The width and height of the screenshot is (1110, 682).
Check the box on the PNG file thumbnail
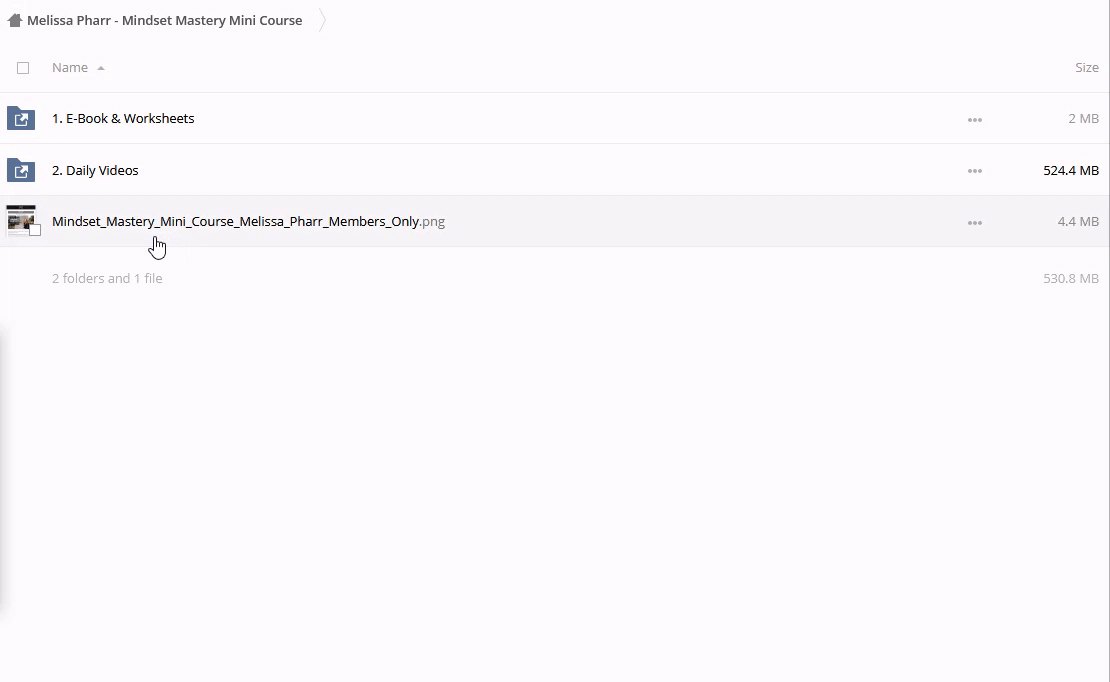tap(35, 230)
